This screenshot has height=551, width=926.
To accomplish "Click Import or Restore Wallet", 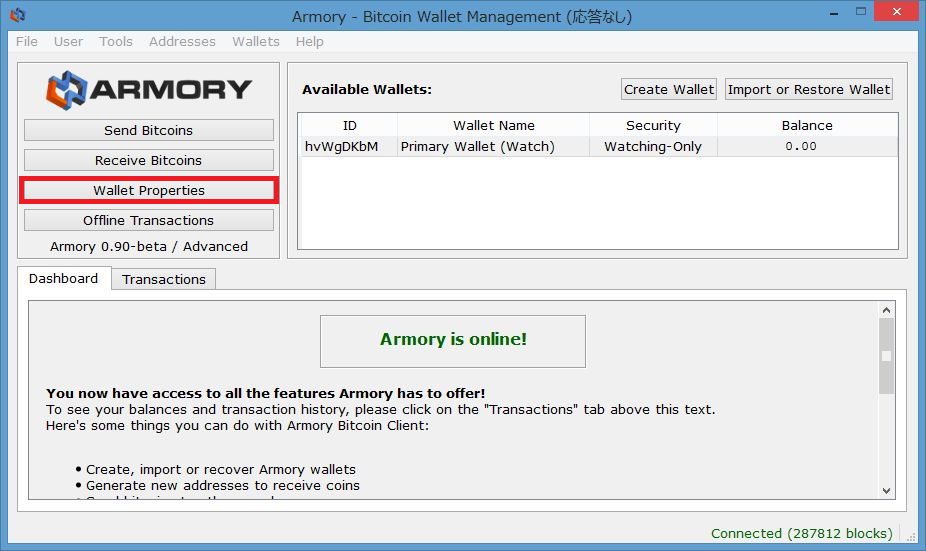I will [808, 89].
